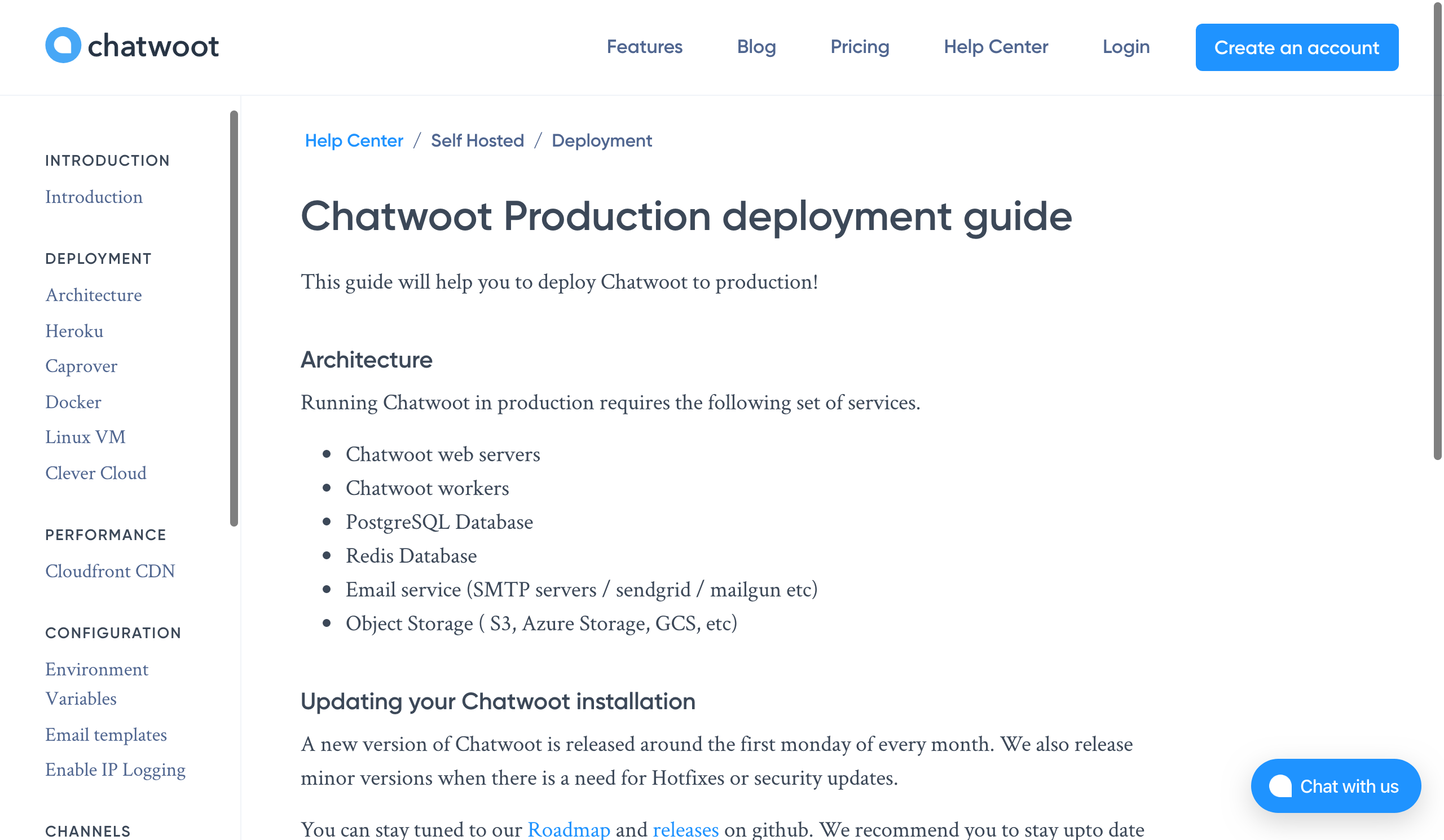Click the Architecture section heading
Screen dimensions: 1444x840
366,360
